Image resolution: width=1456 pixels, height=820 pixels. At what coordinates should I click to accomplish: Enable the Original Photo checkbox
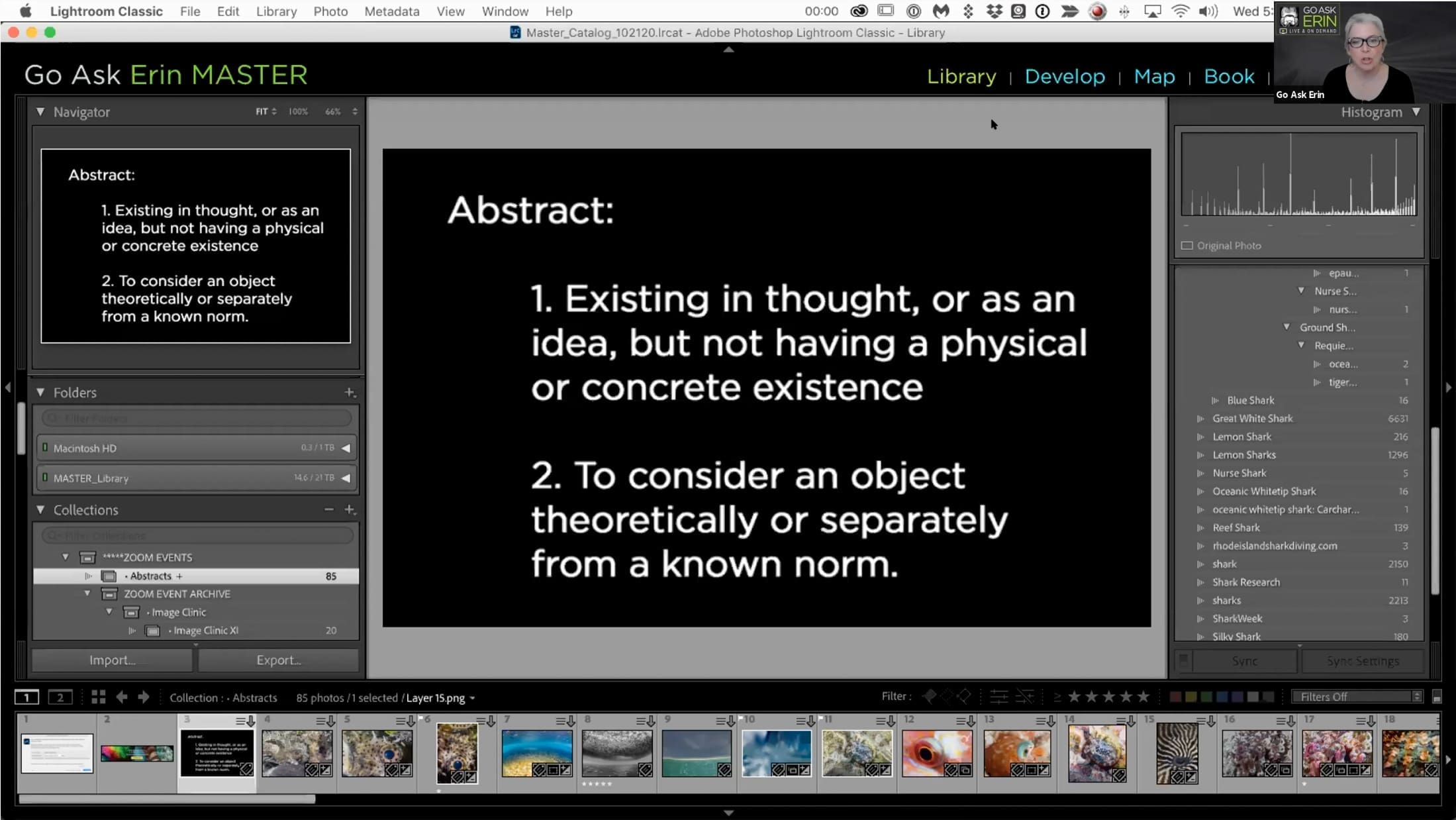1187,246
